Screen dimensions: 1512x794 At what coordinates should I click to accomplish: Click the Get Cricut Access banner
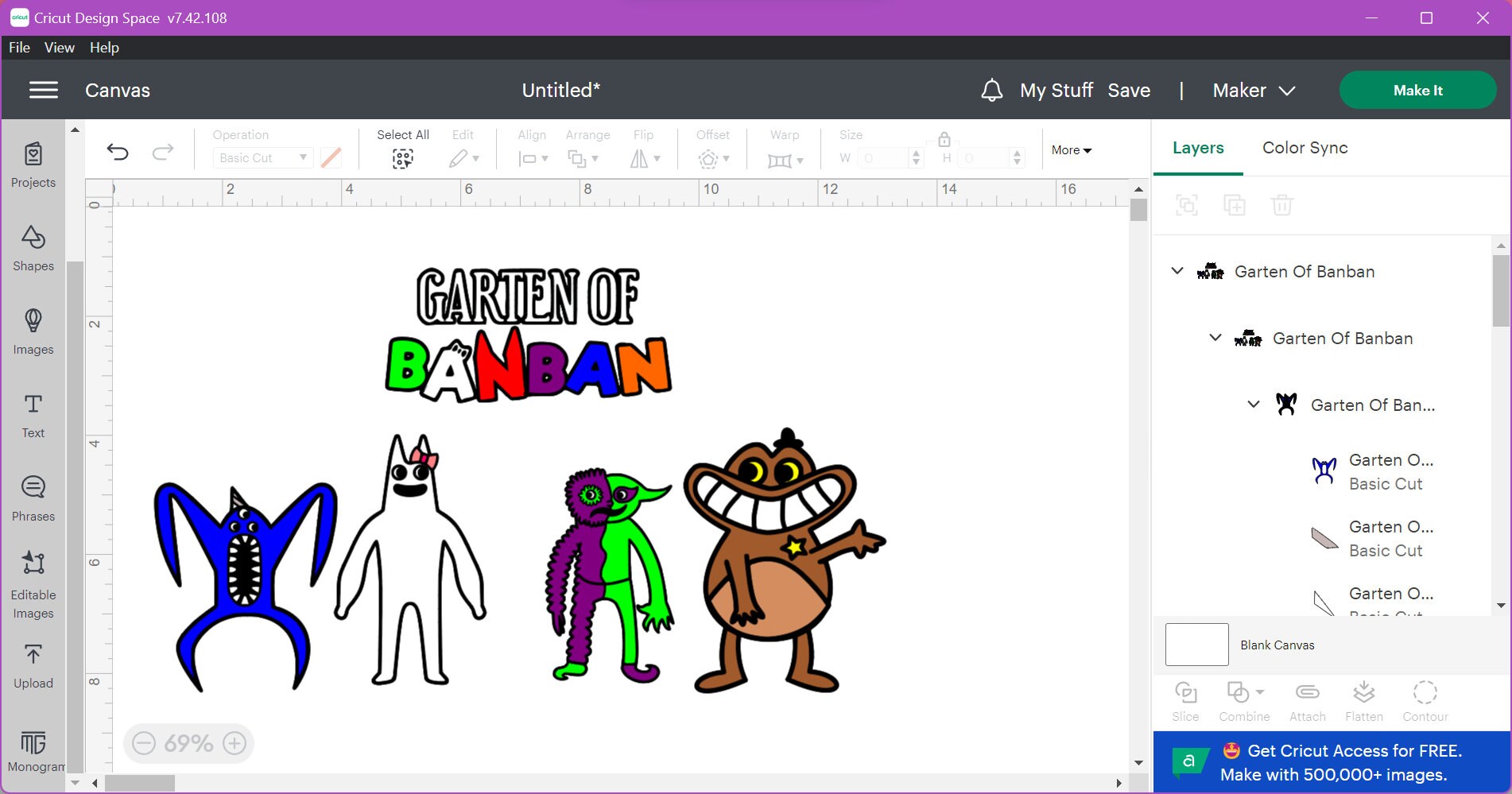1332,762
